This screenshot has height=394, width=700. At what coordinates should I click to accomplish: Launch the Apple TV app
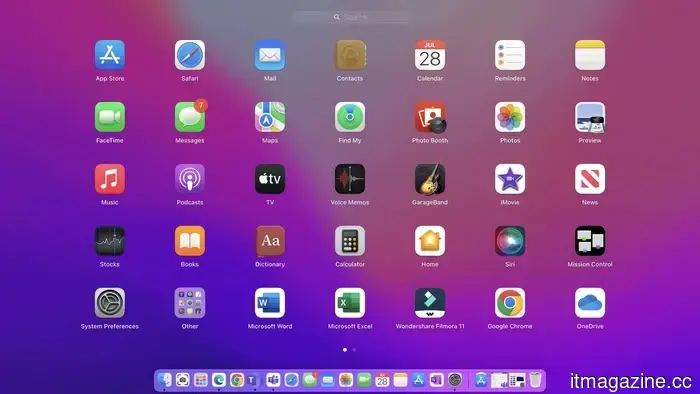point(270,179)
